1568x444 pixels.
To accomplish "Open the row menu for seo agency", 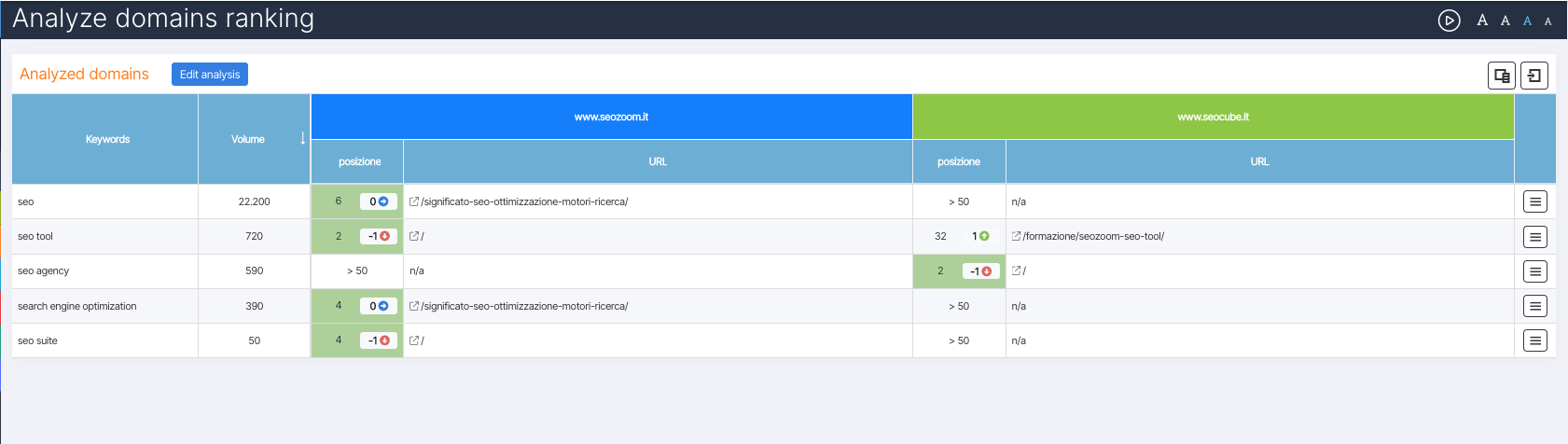I will 1535,271.
